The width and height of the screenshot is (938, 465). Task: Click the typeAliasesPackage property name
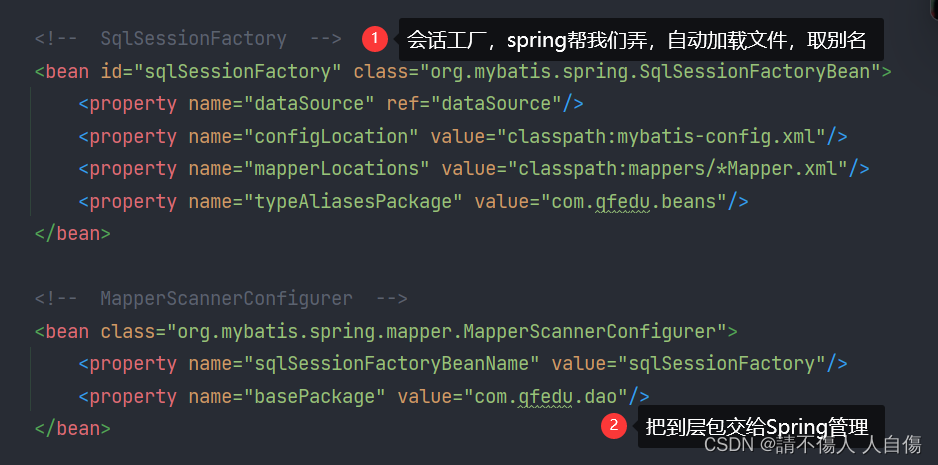click(353, 202)
